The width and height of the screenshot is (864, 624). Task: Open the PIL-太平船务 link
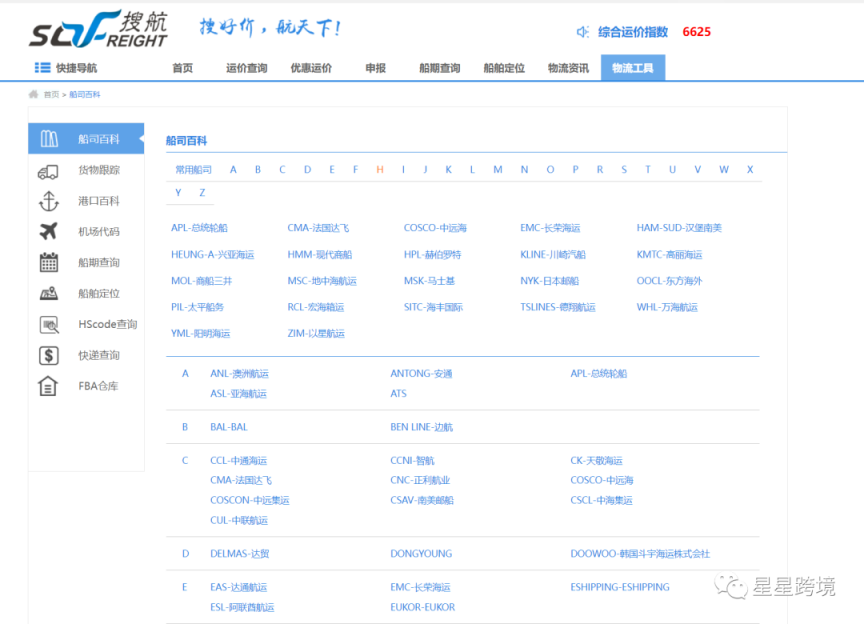pyautogui.click(x=197, y=307)
